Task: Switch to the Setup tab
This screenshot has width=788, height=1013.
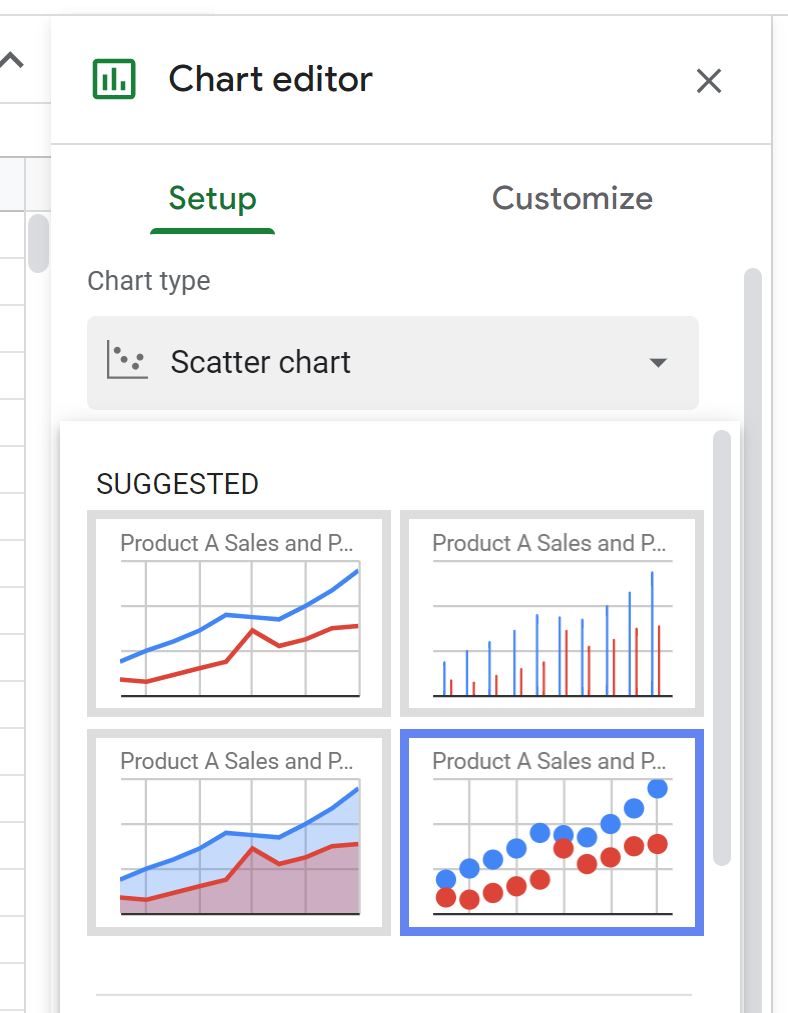Action: [213, 198]
